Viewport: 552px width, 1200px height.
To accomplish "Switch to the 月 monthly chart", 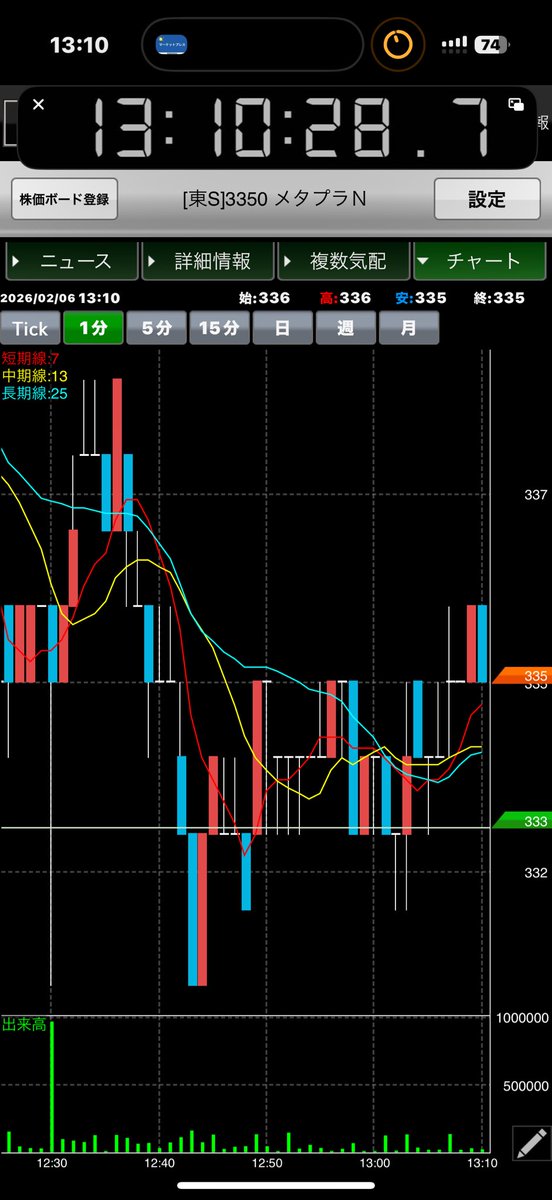I will pos(408,328).
